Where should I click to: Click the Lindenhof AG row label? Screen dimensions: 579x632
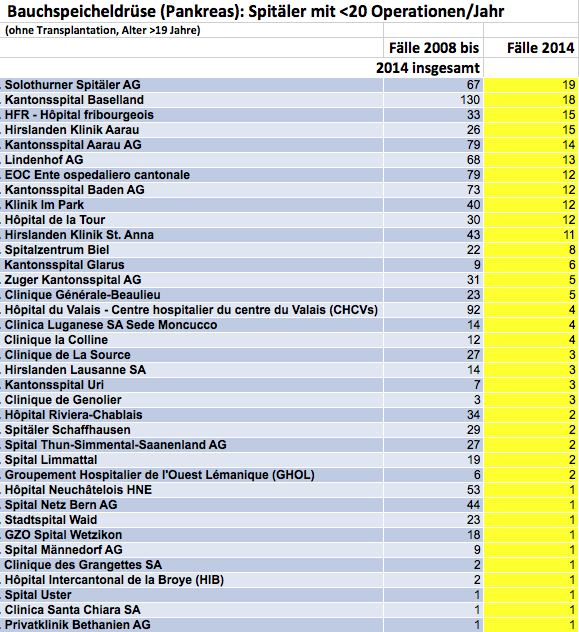point(191,160)
